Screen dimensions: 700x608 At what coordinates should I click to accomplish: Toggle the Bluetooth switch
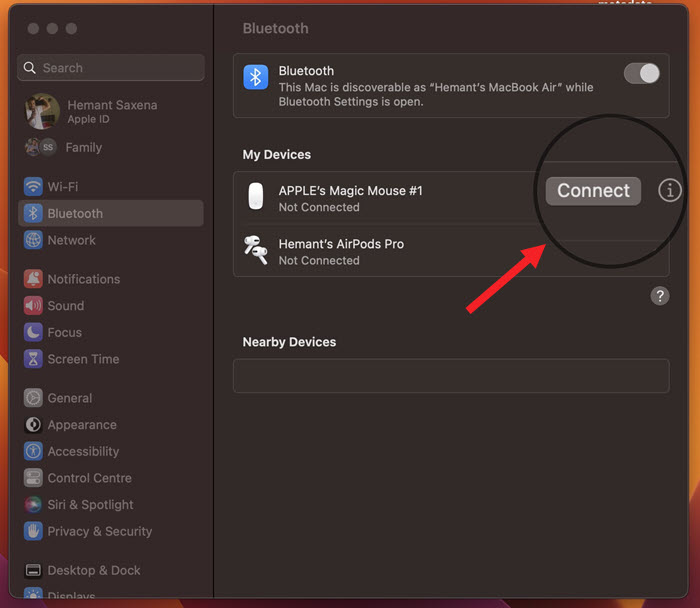tap(642, 73)
